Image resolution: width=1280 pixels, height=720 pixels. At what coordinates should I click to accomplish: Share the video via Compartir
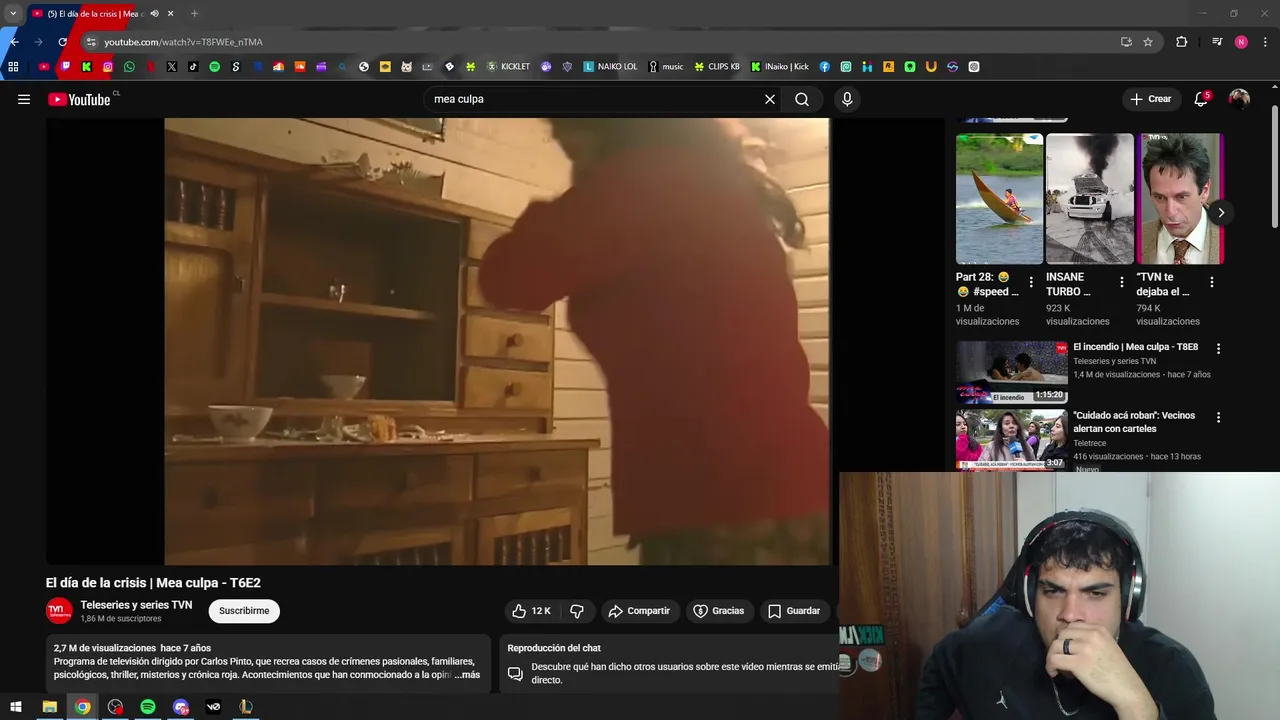tap(639, 611)
